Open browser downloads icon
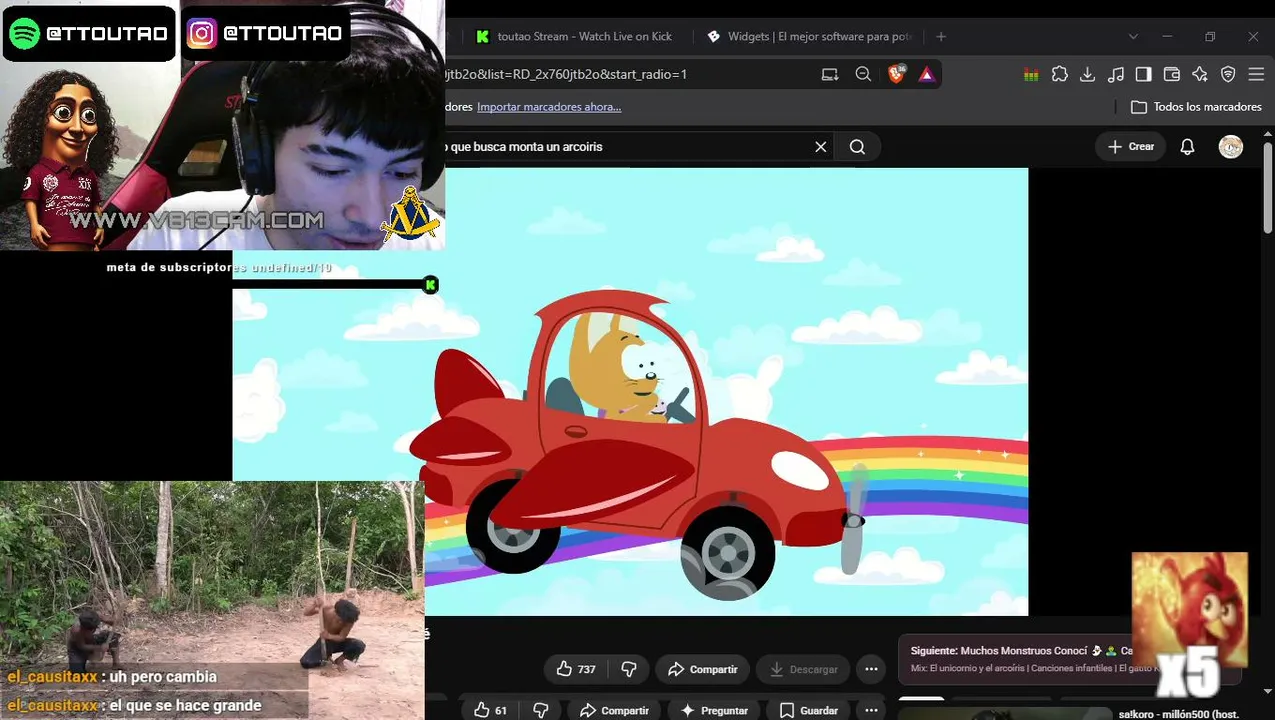1275x720 pixels. (1088, 74)
